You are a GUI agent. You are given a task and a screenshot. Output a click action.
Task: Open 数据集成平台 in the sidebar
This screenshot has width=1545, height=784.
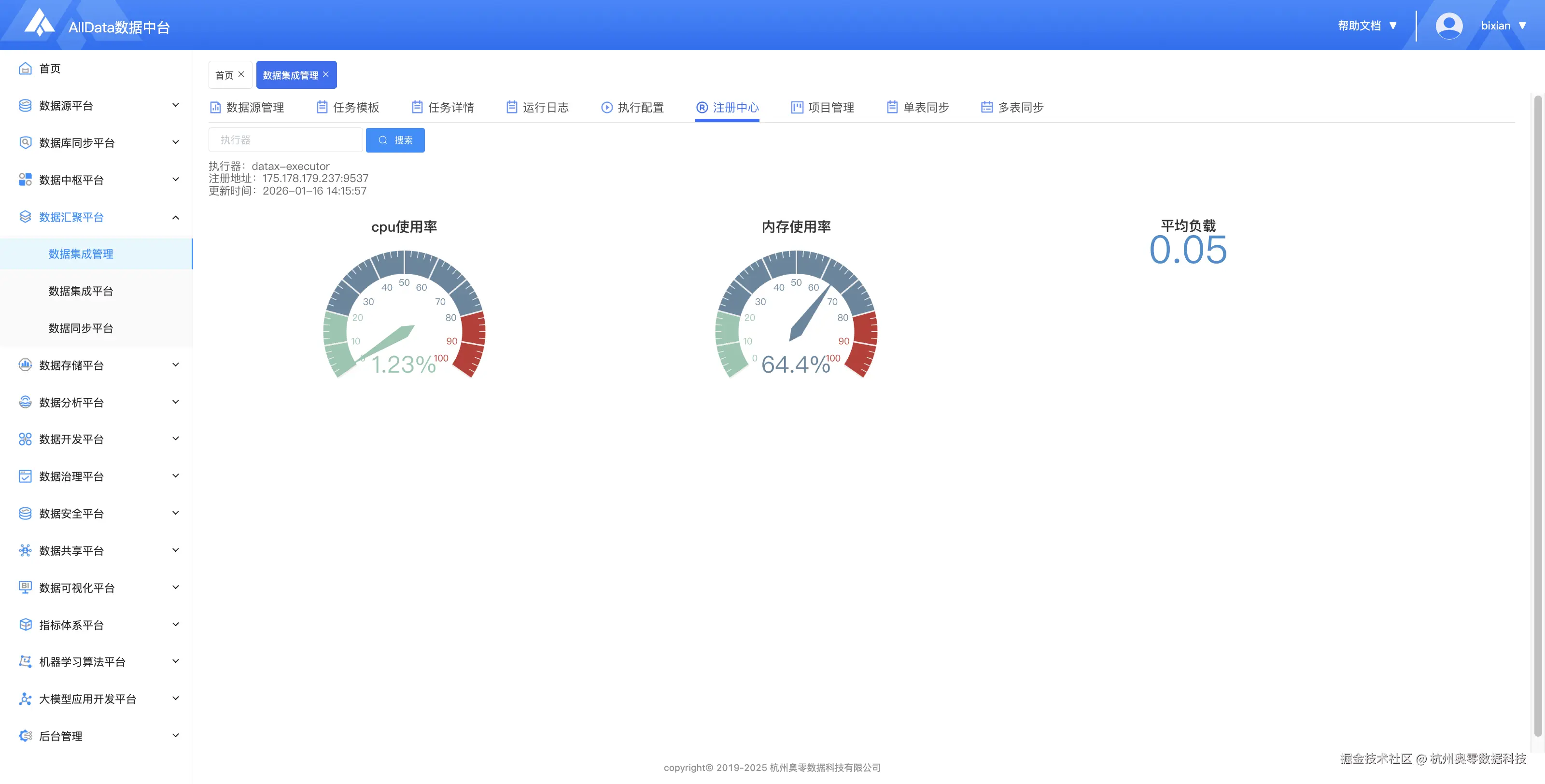point(81,291)
